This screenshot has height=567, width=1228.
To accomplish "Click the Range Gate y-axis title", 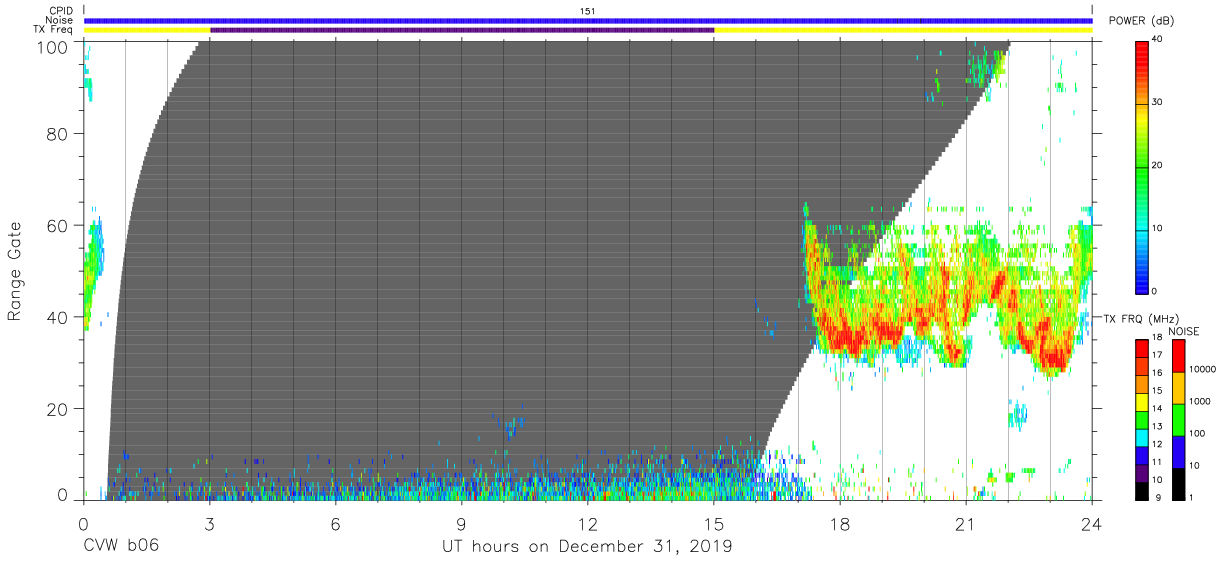I will [15, 271].
